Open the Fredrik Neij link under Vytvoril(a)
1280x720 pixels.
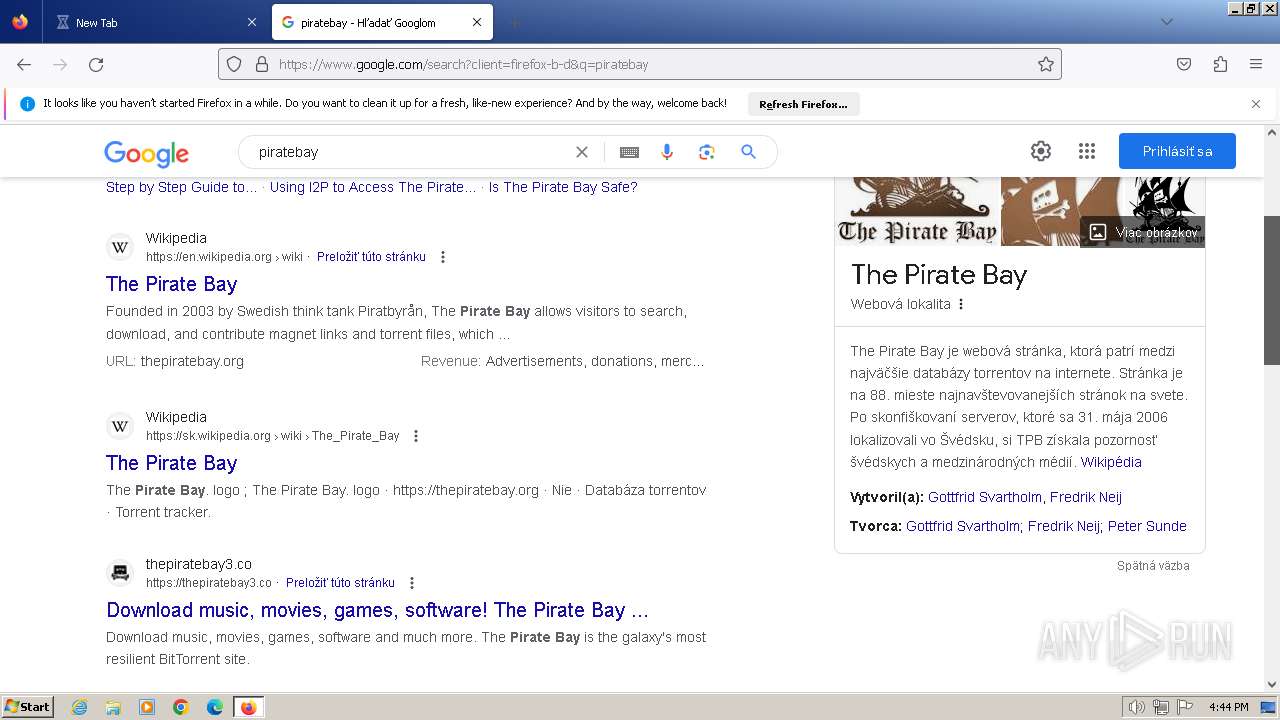1086,497
